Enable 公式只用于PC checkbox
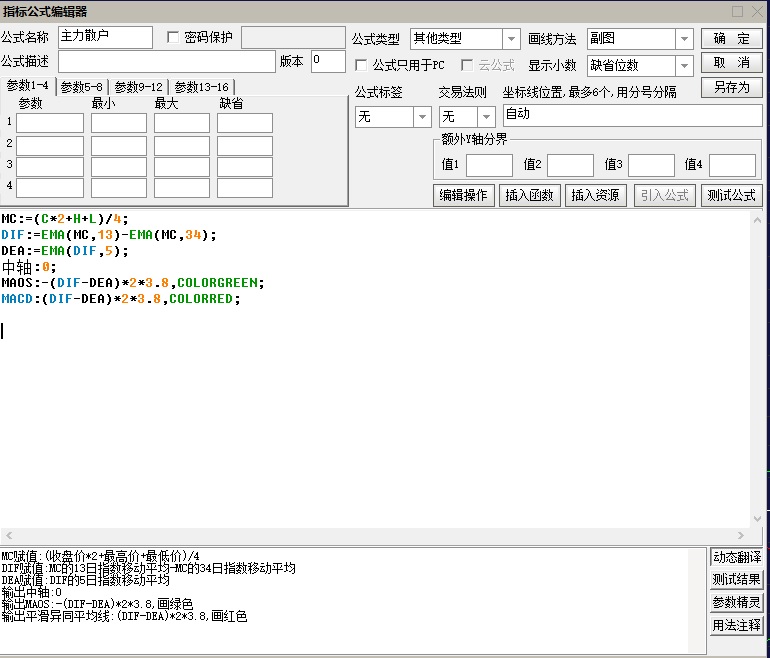This screenshot has width=770, height=658. 362,65
